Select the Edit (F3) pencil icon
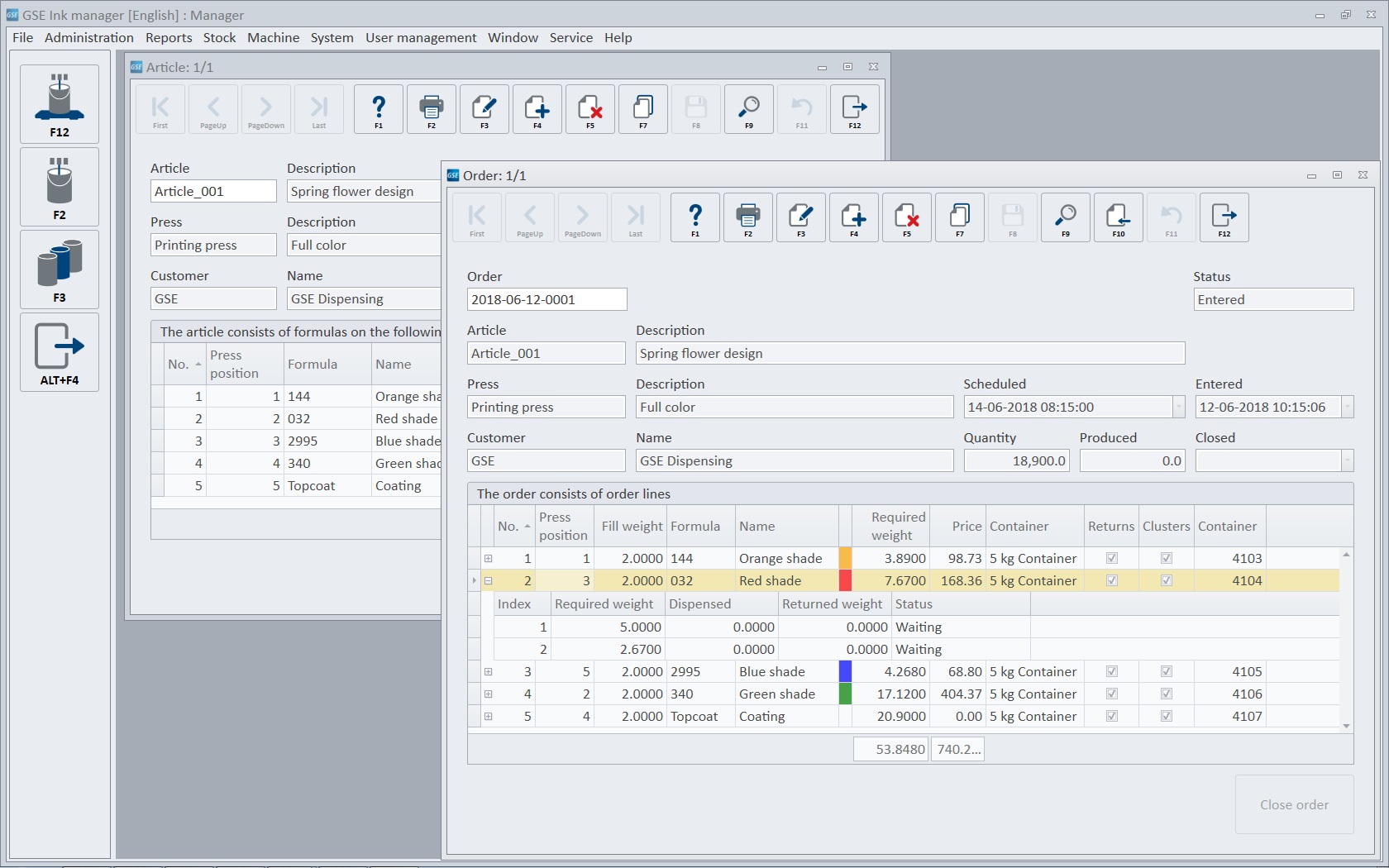The height and width of the screenshot is (868, 1389). [800, 217]
